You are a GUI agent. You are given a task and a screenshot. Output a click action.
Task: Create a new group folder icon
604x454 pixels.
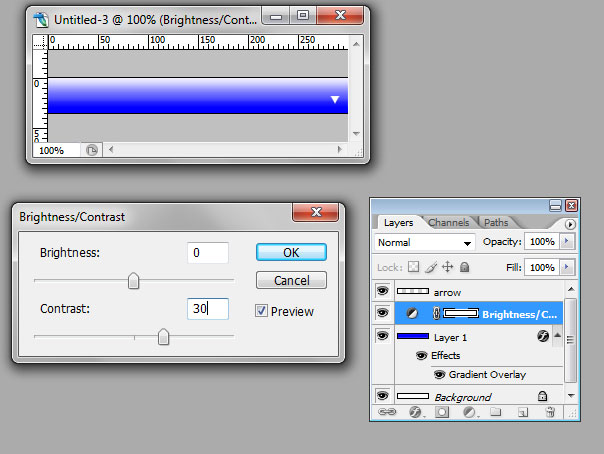pyautogui.click(x=496, y=412)
